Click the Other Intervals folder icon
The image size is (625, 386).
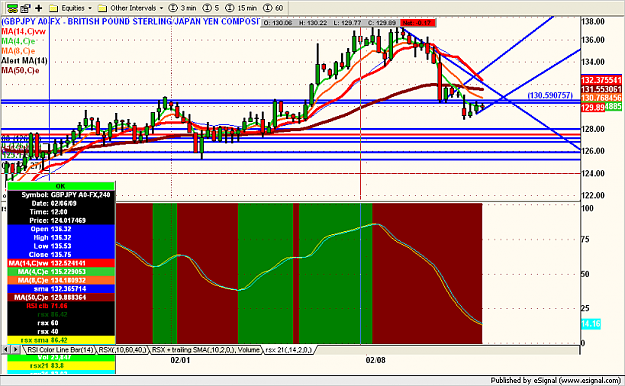point(102,8)
